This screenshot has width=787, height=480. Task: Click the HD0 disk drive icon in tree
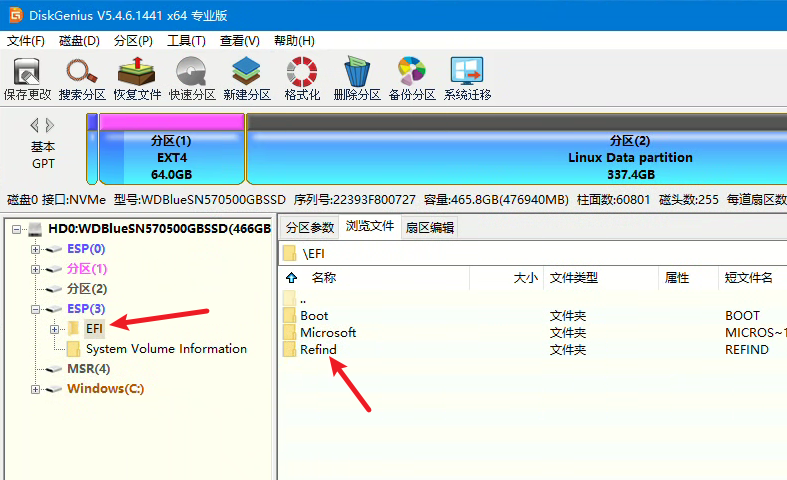point(35,229)
